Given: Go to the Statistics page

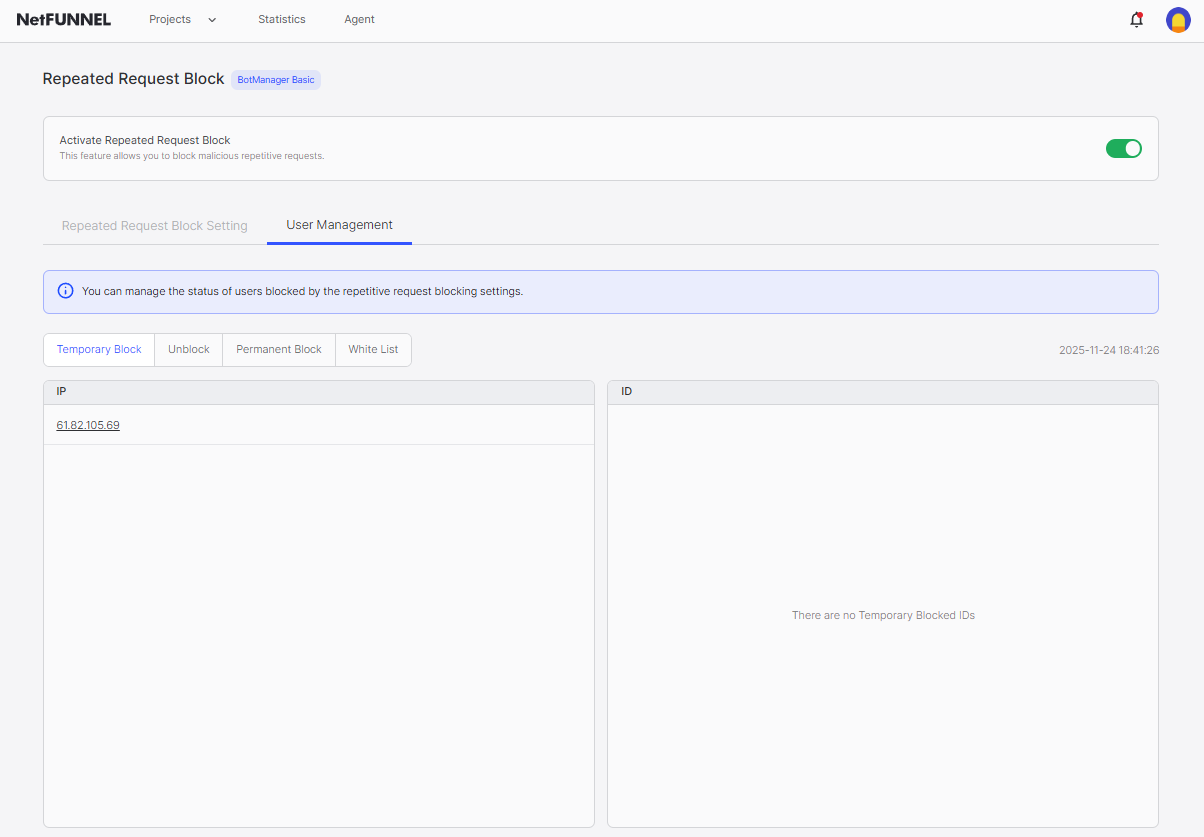Looking at the screenshot, I should point(282,20).
